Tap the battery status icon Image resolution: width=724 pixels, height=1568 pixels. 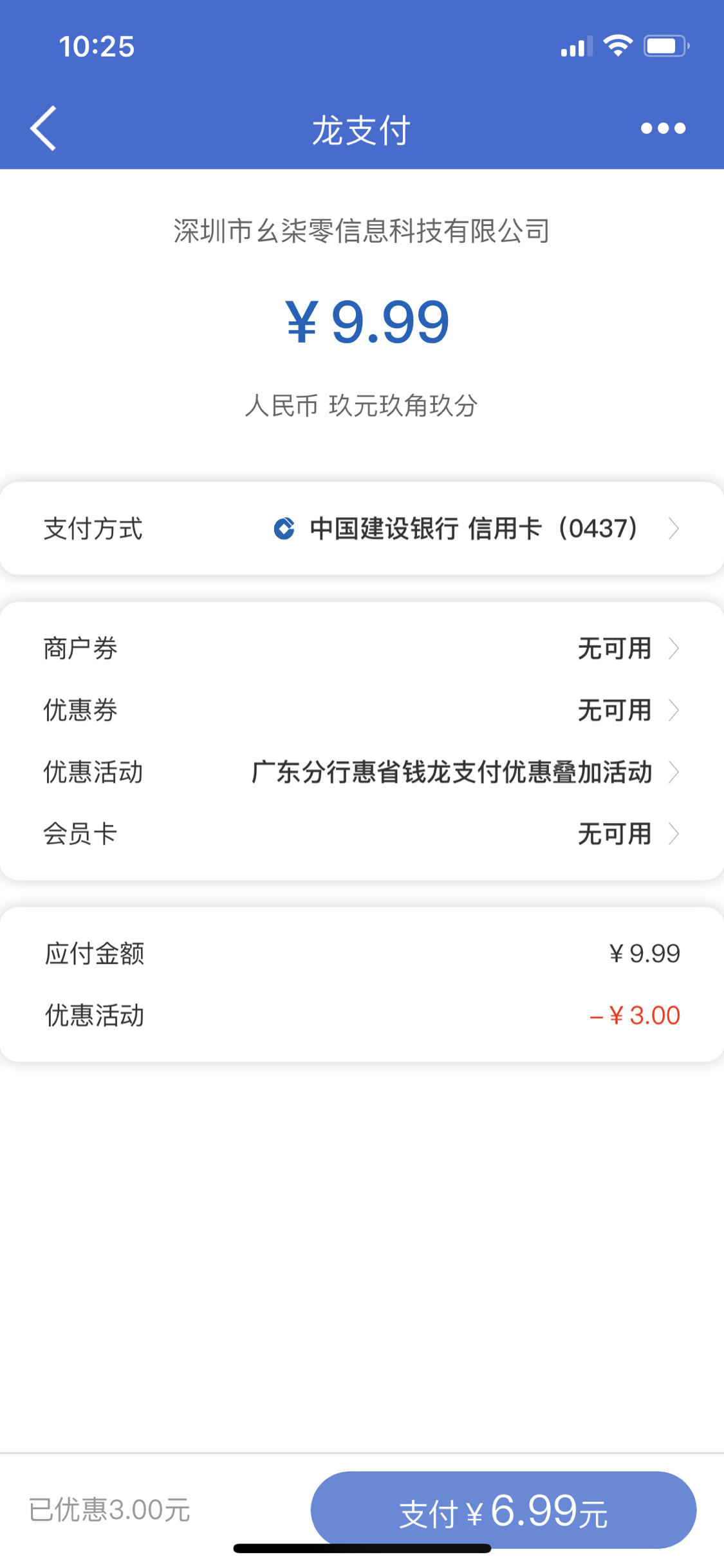pos(667,46)
